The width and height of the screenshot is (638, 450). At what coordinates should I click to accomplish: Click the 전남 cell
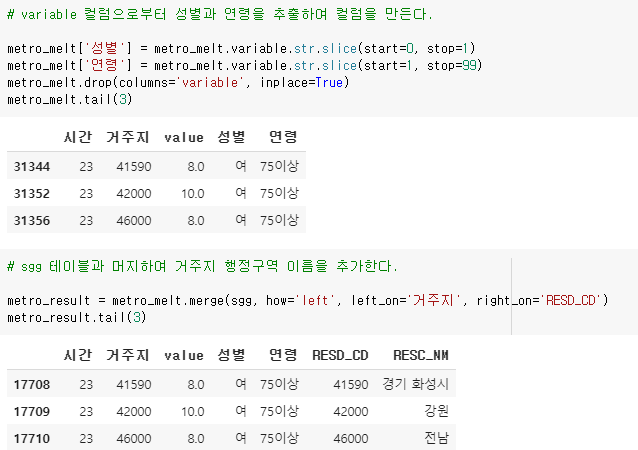tap(437, 438)
